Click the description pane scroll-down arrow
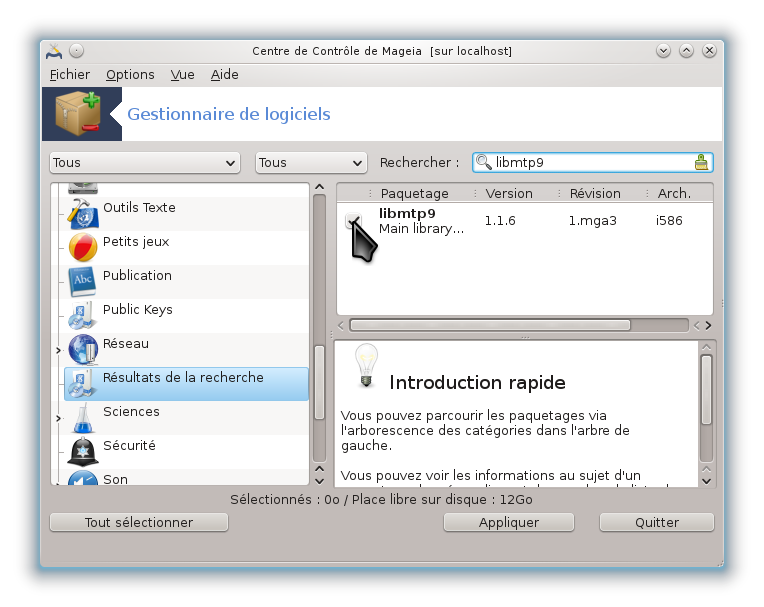This screenshot has width=764, height=607. [x=706, y=481]
